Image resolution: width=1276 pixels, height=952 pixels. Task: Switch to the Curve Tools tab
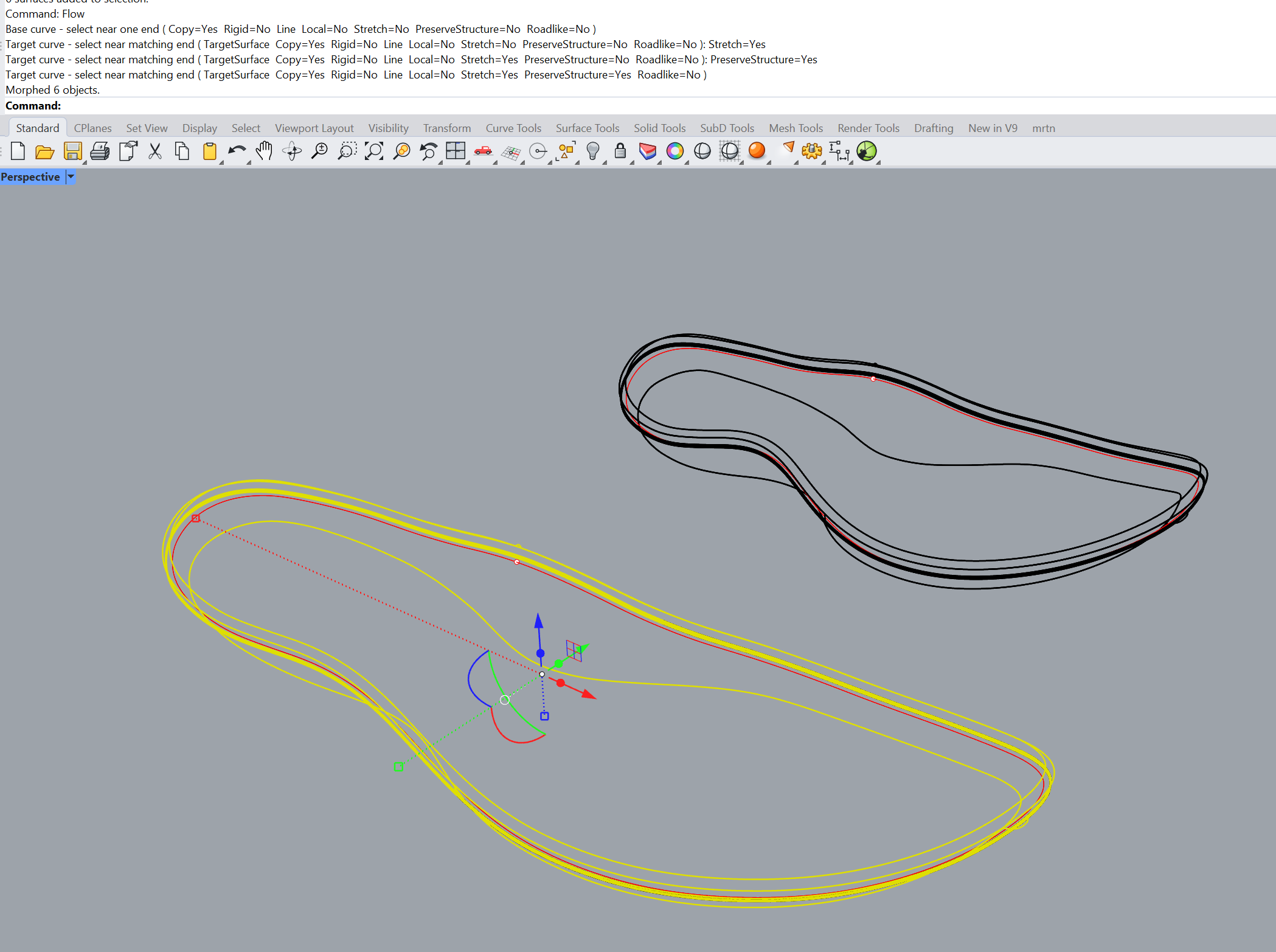click(x=513, y=128)
